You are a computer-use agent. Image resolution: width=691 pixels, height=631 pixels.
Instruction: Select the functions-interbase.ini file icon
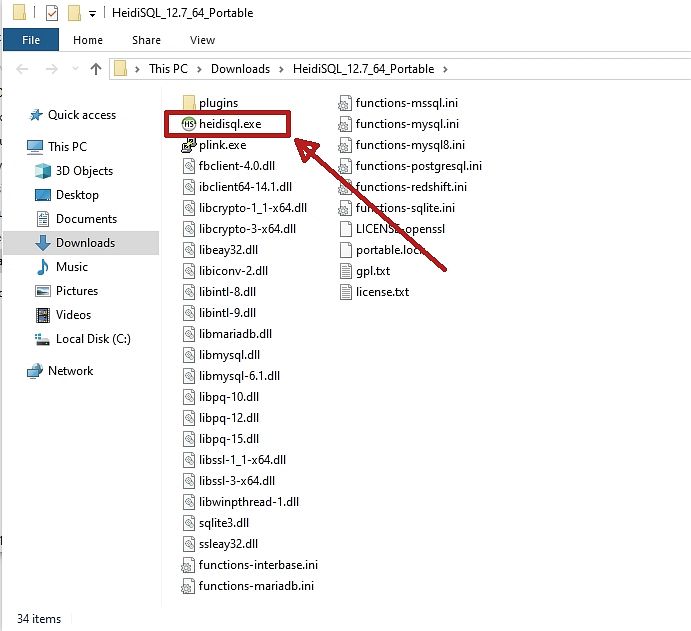click(188, 565)
